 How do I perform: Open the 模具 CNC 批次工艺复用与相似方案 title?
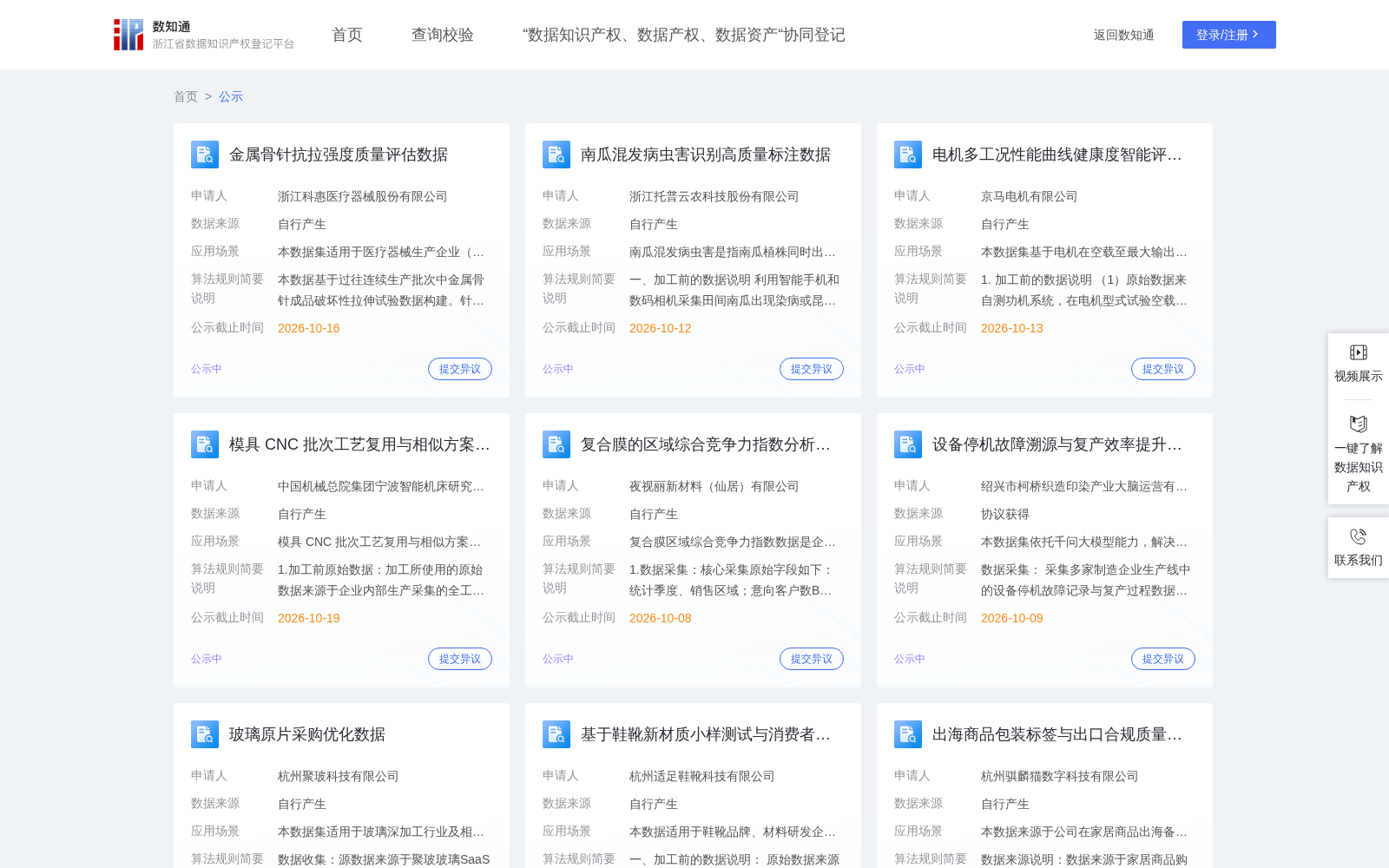coord(359,444)
